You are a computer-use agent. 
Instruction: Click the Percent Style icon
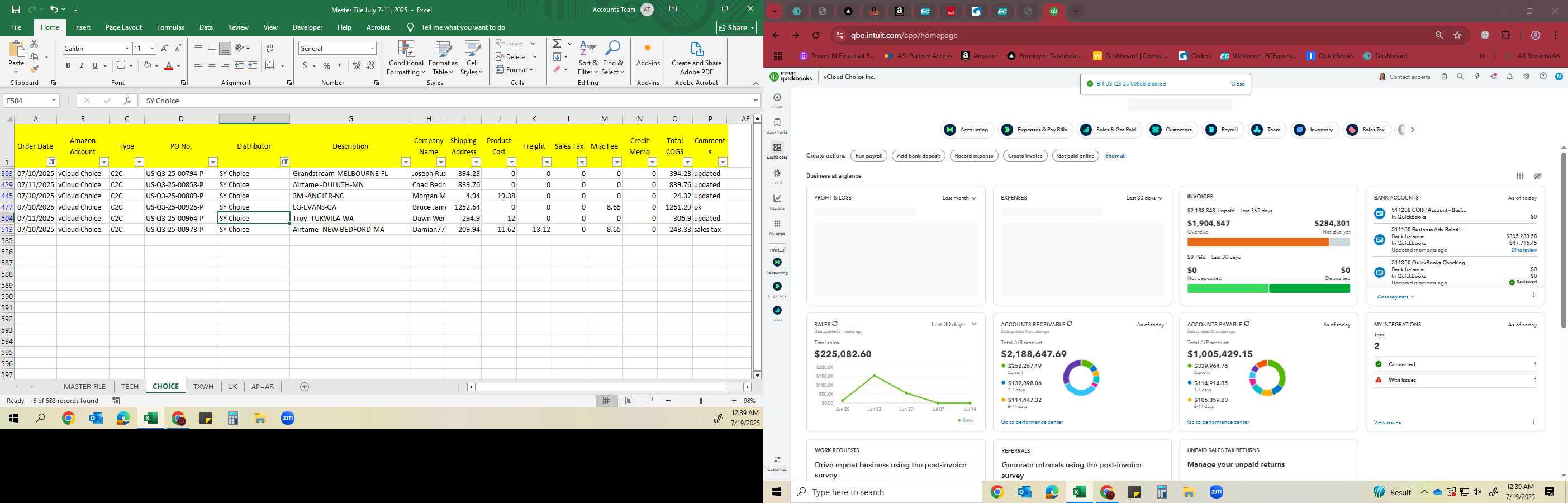[326, 65]
